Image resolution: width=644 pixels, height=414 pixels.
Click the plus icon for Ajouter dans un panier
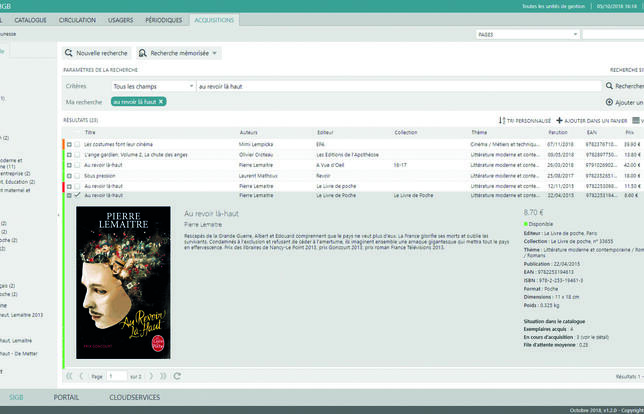click(x=560, y=120)
